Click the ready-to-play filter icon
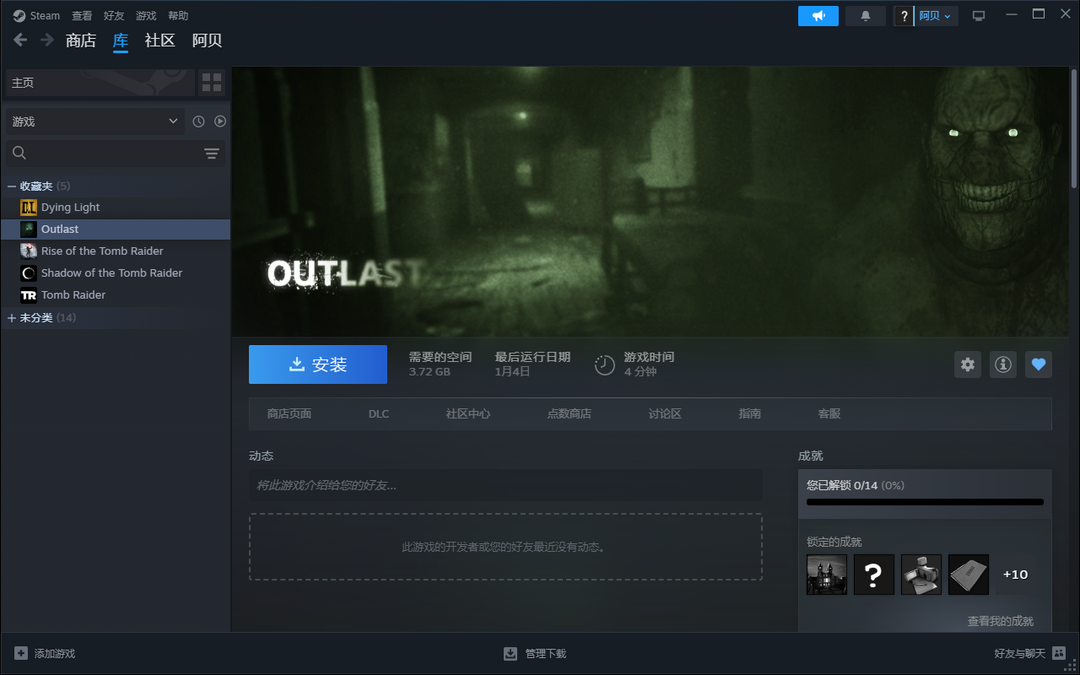Image resolution: width=1080 pixels, height=675 pixels. [221, 121]
